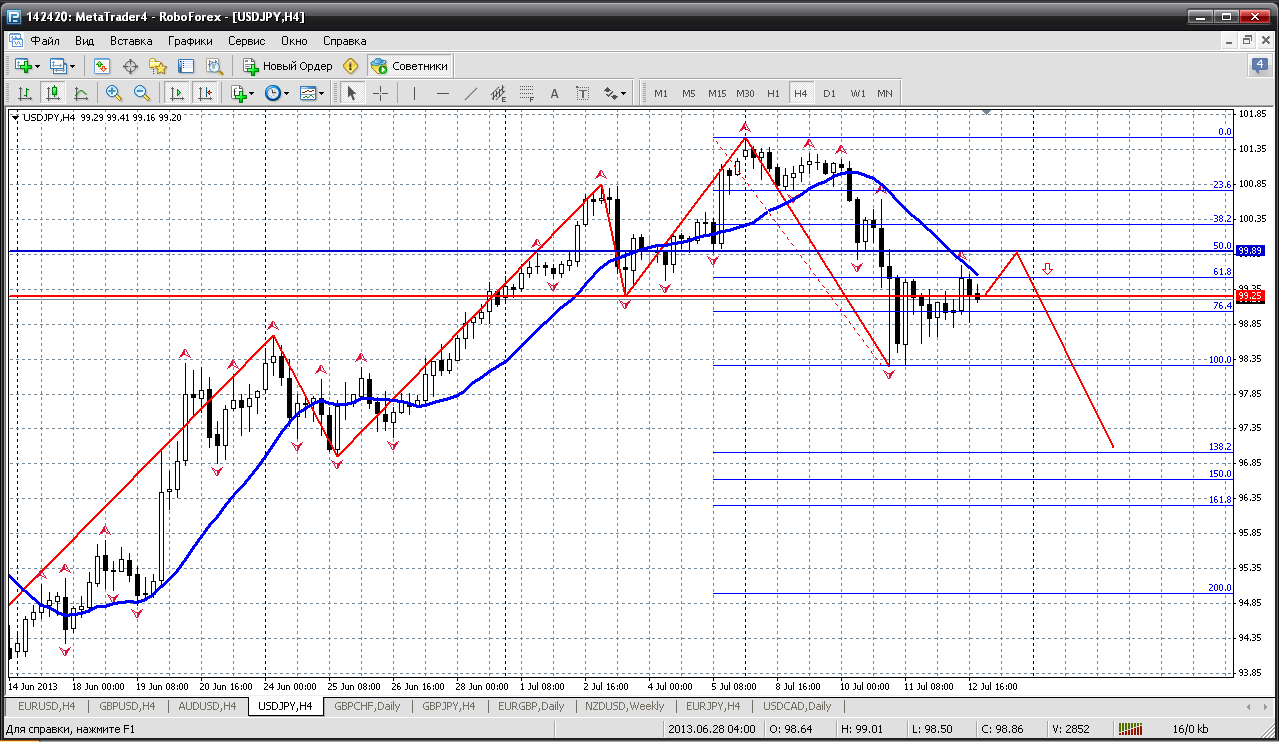Open the Data Window crosshair icon

[x=130, y=66]
